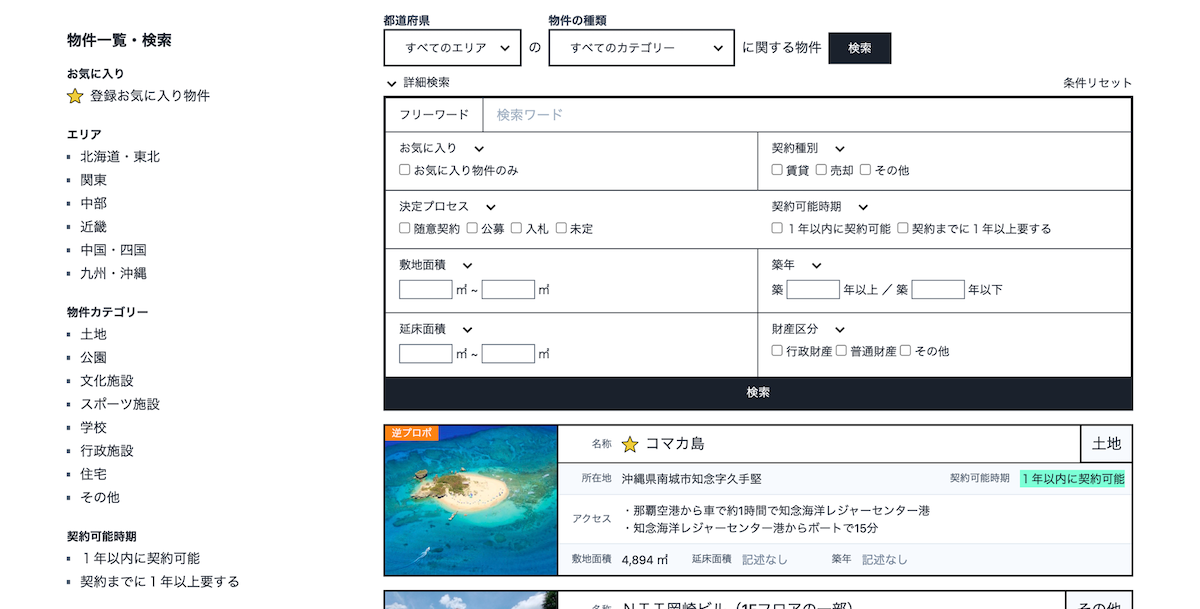Screen dimensions: 1200x609
Task: Check the １年以内に契約可能 filter checkbox
Action: click(777, 228)
